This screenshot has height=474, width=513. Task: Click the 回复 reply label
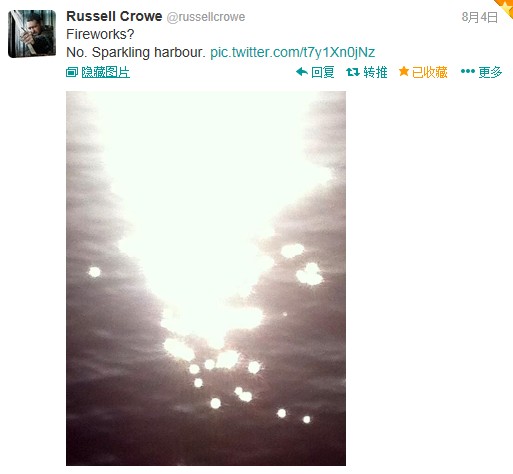(323, 72)
